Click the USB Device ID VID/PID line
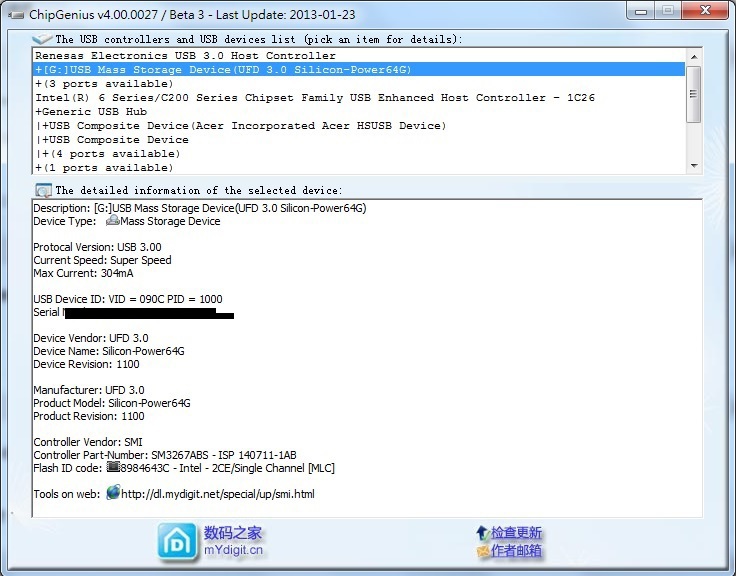 coord(128,299)
